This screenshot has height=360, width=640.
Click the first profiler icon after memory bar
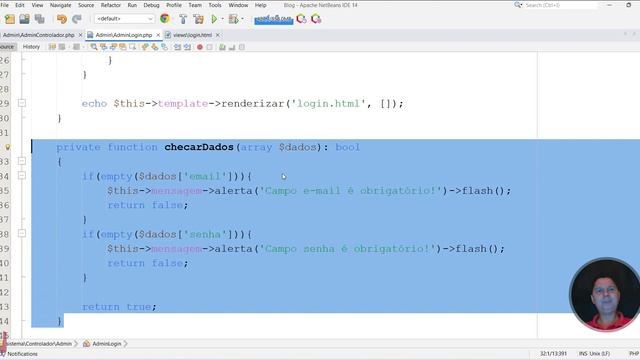tap(301, 19)
